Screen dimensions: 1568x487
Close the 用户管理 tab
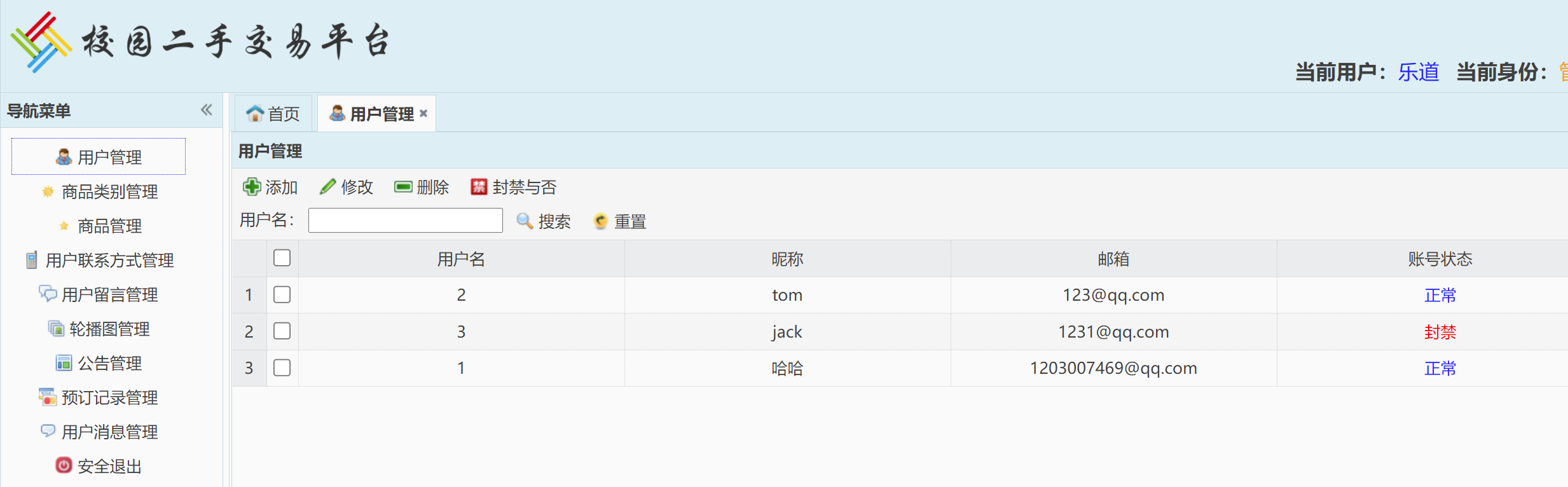[x=423, y=113]
